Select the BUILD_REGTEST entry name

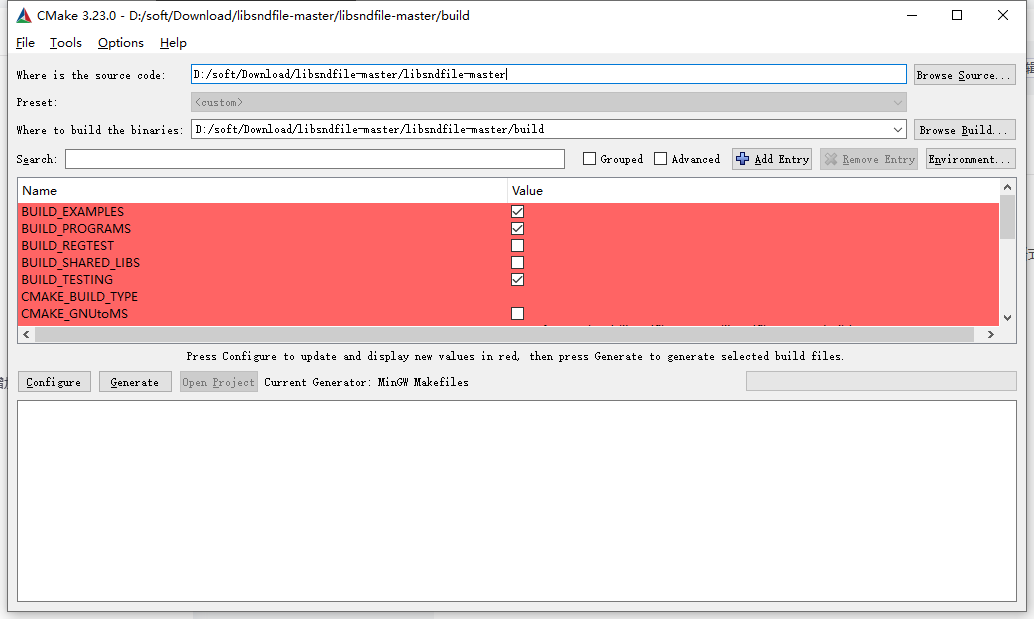(67, 246)
